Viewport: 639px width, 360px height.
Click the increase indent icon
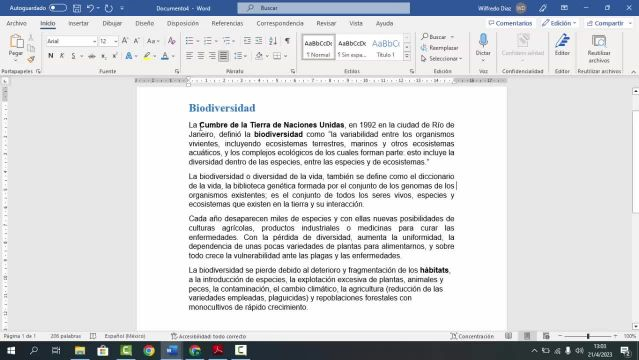(259, 41)
